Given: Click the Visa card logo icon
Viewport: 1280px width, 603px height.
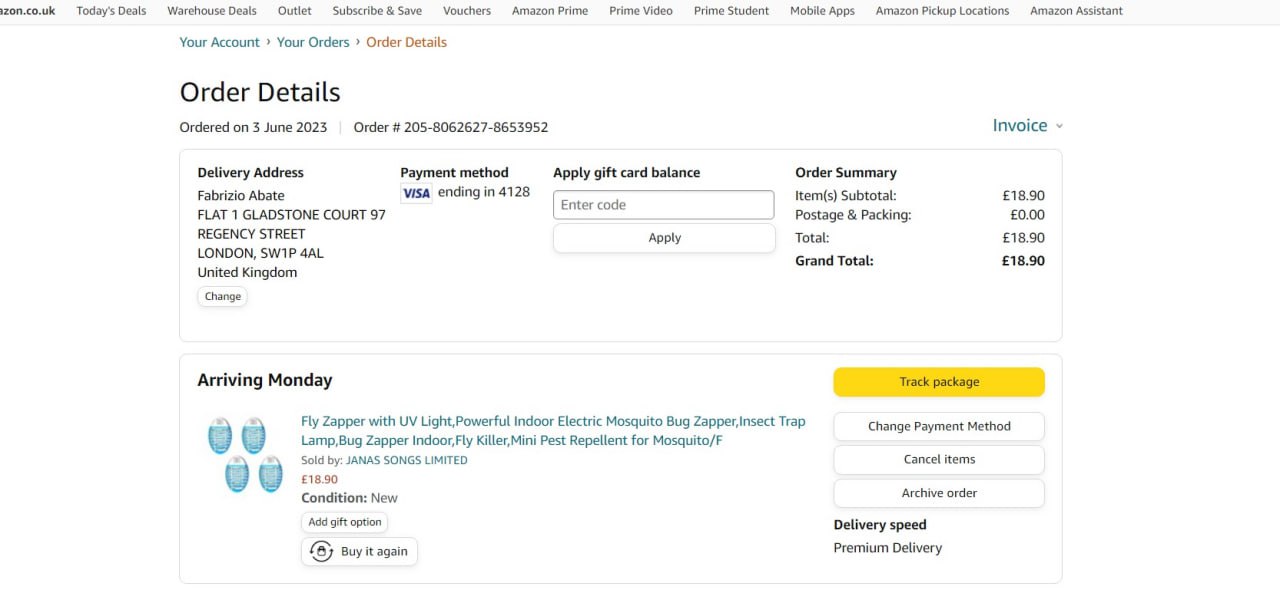Looking at the screenshot, I should [x=416, y=193].
